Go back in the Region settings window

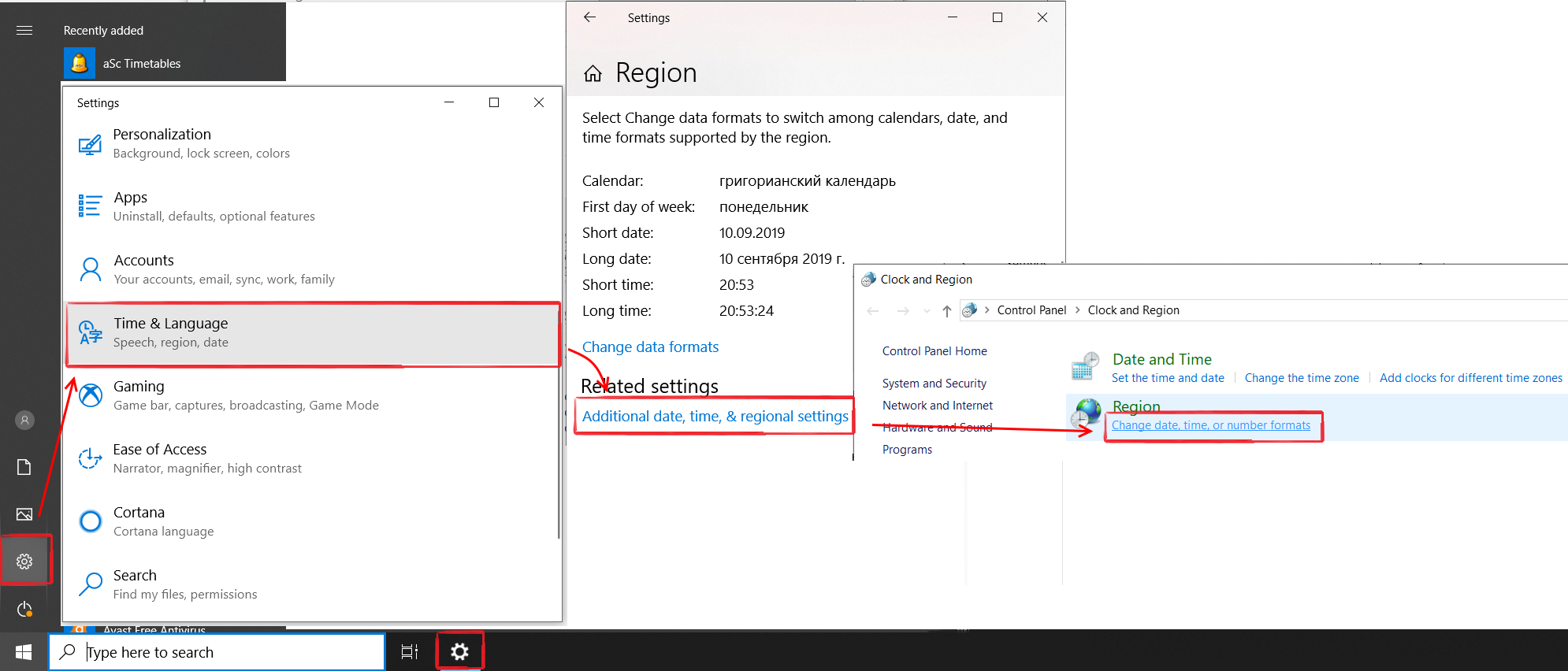[589, 17]
